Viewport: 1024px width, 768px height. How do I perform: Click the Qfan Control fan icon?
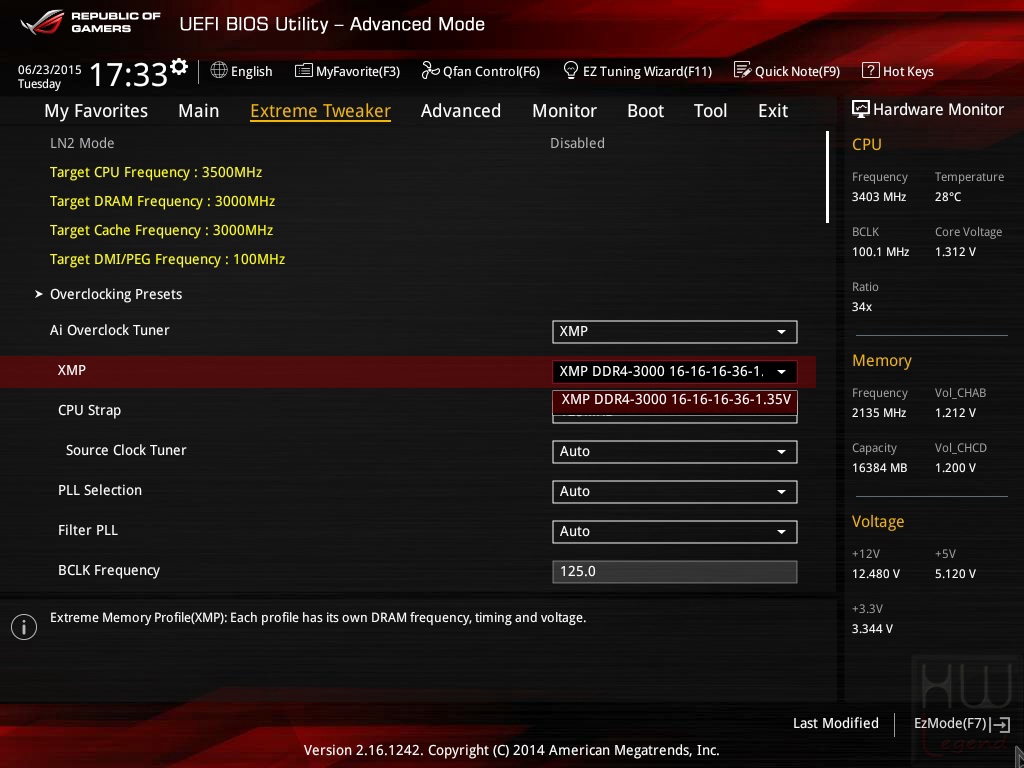coord(430,70)
